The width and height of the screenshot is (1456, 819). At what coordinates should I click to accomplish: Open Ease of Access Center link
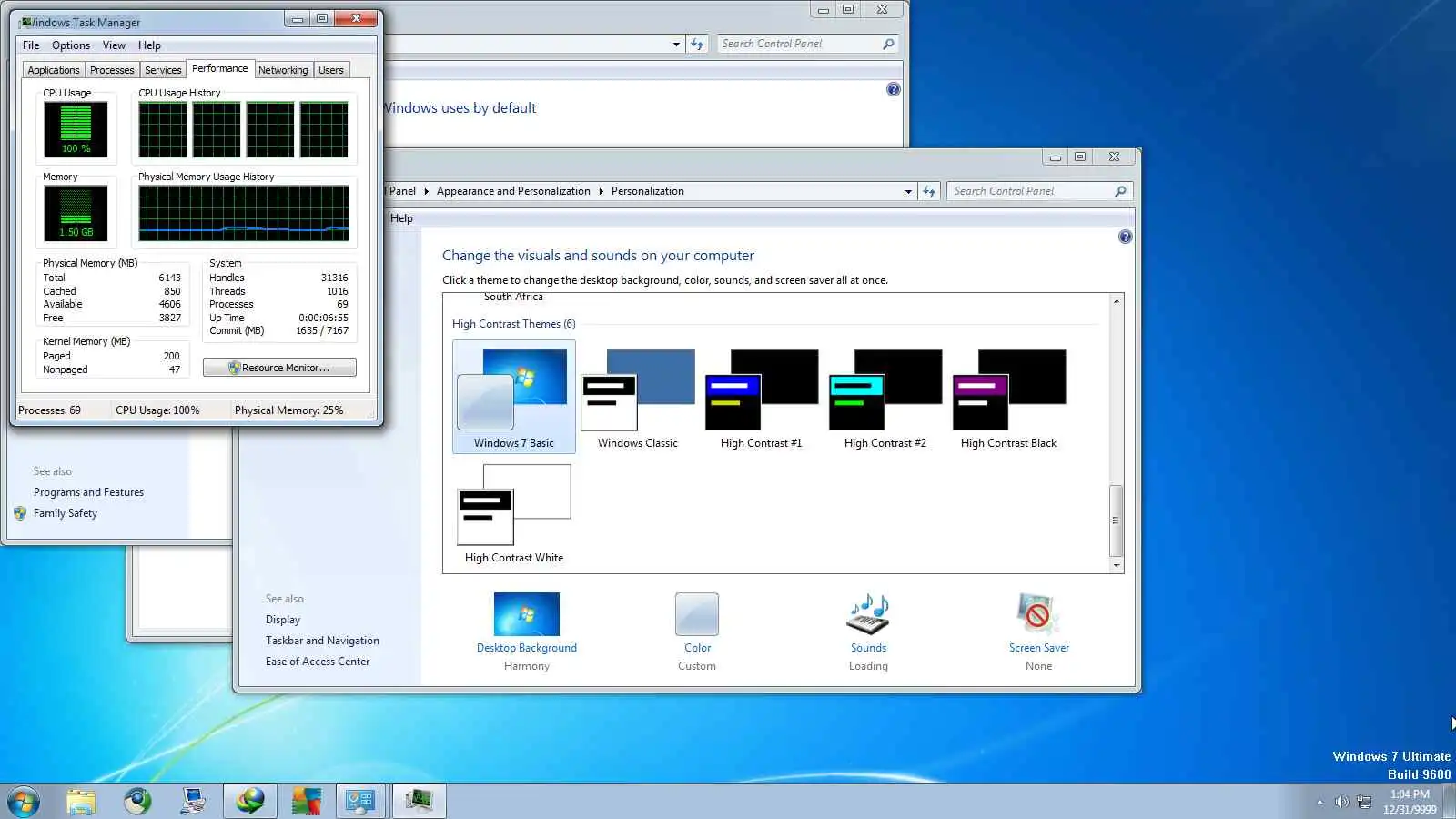[318, 662]
